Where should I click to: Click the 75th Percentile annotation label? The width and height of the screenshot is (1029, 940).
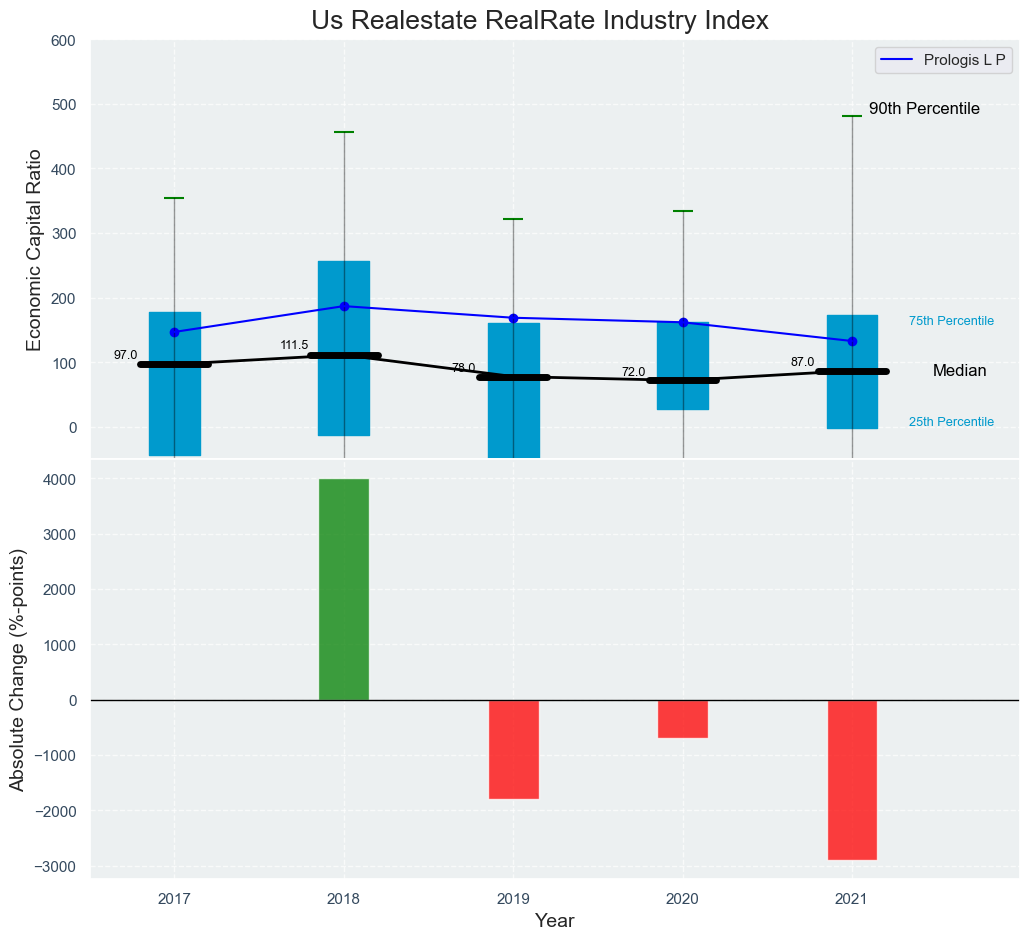[951, 321]
